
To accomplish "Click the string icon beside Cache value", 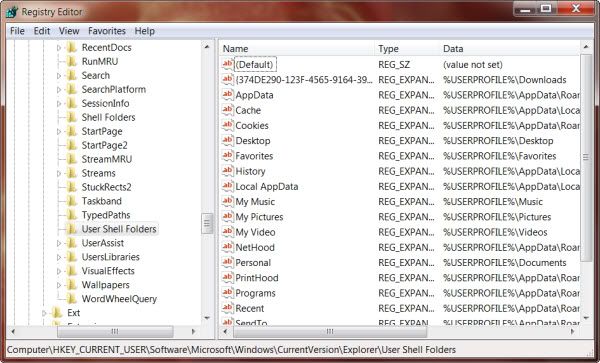I will pyautogui.click(x=227, y=110).
